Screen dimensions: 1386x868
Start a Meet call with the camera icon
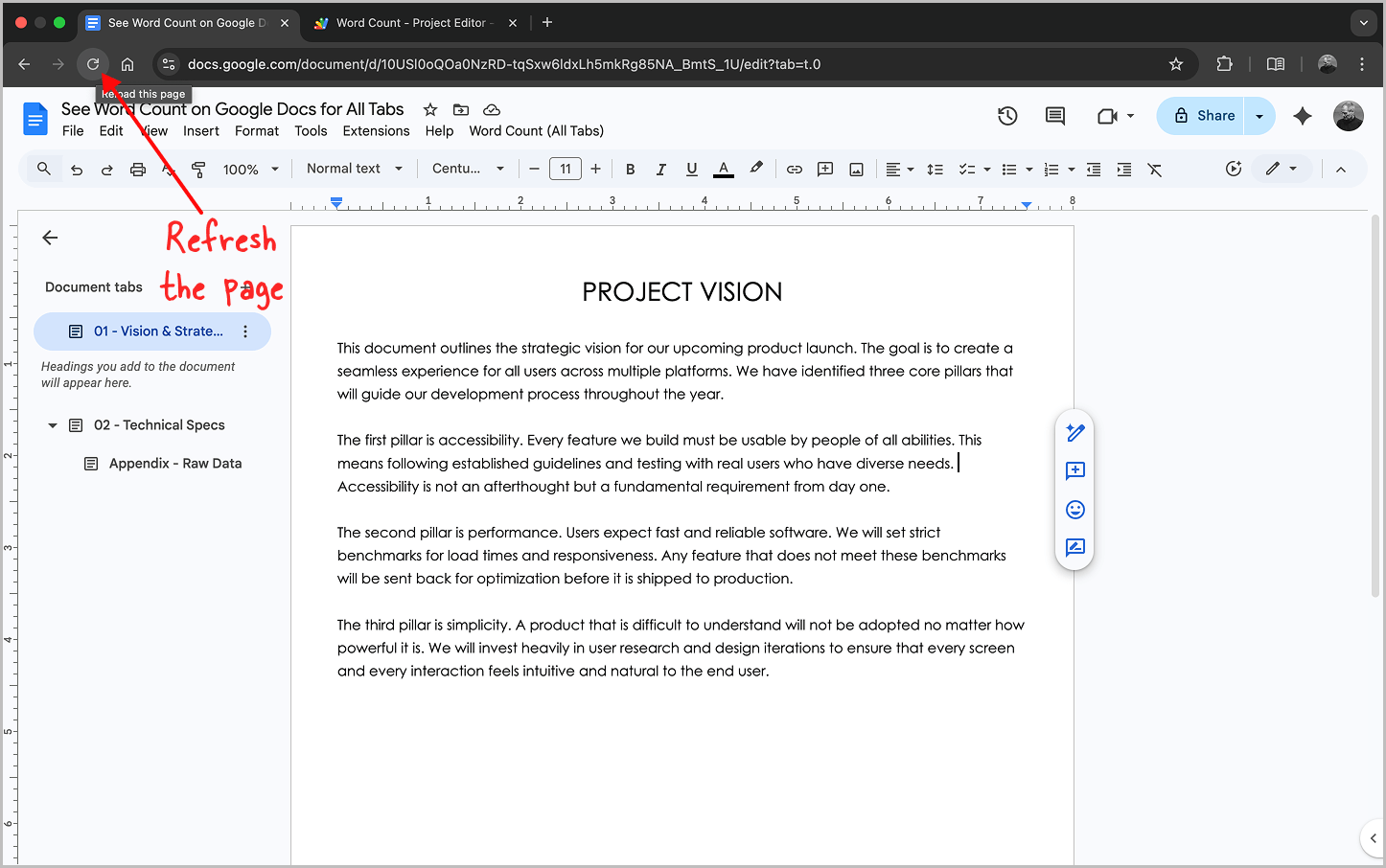point(1109,115)
